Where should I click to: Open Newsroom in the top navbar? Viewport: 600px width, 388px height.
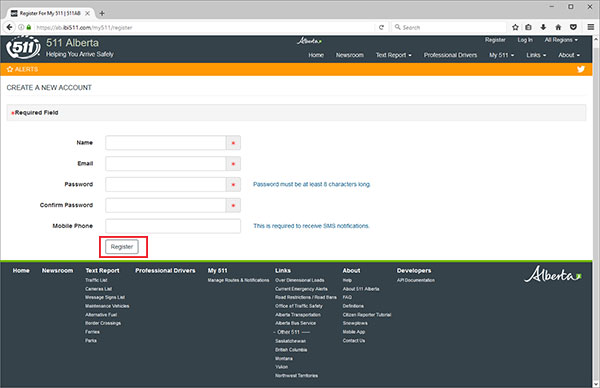point(350,55)
